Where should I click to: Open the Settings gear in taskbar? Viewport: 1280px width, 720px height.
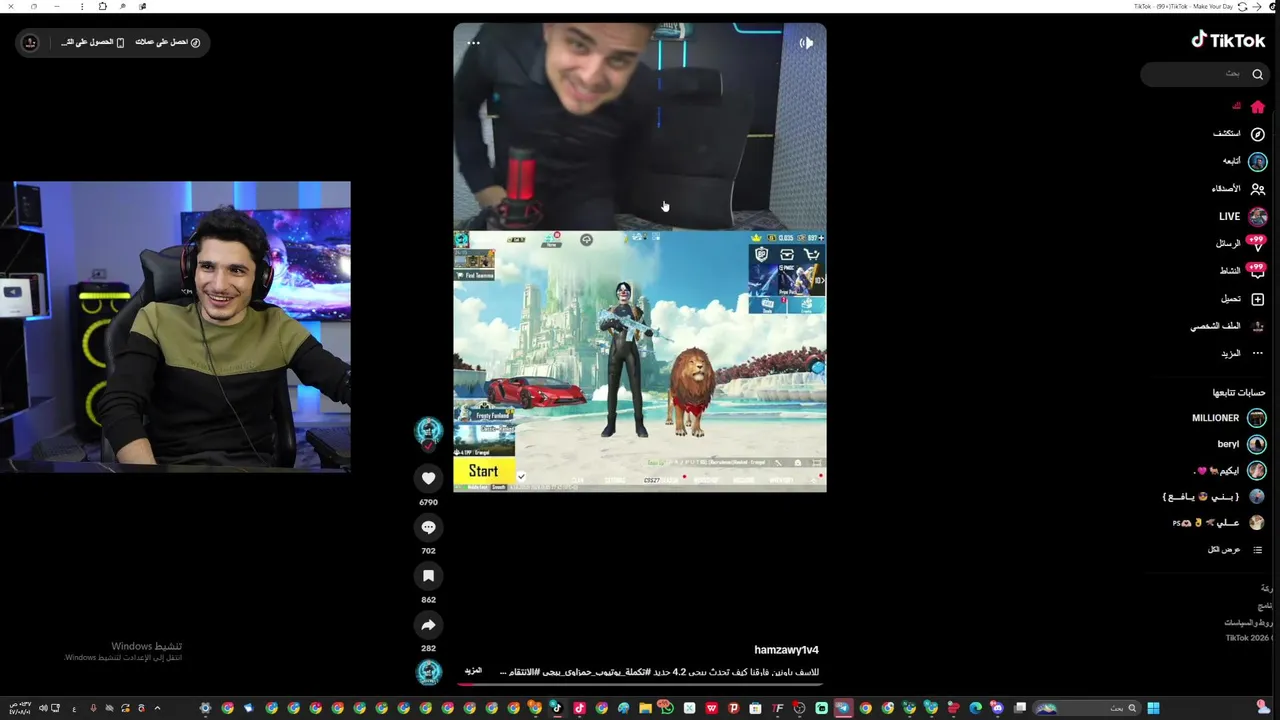(x=205, y=708)
